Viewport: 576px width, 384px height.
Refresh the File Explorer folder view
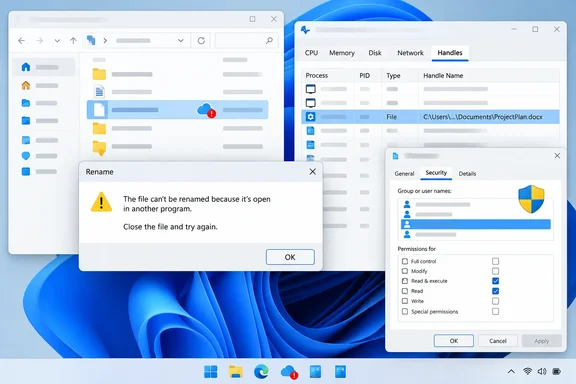pos(201,40)
